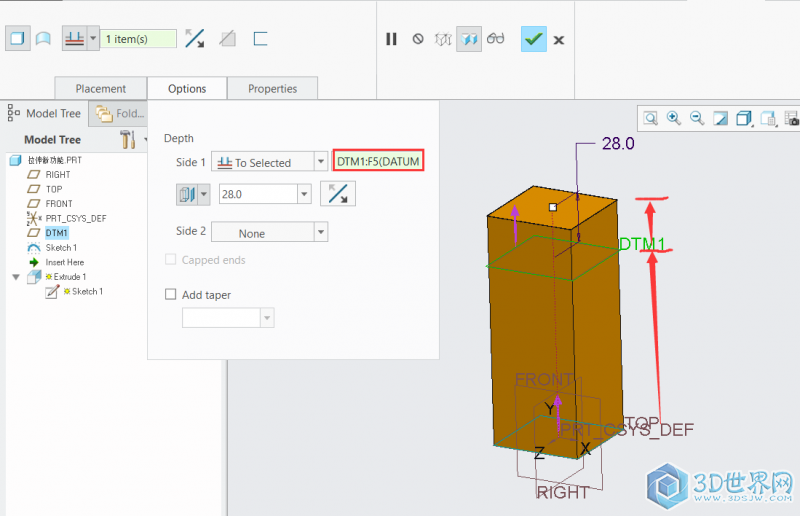Switch to Model Tree navigator tab
800x516 pixels.
tap(45, 113)
